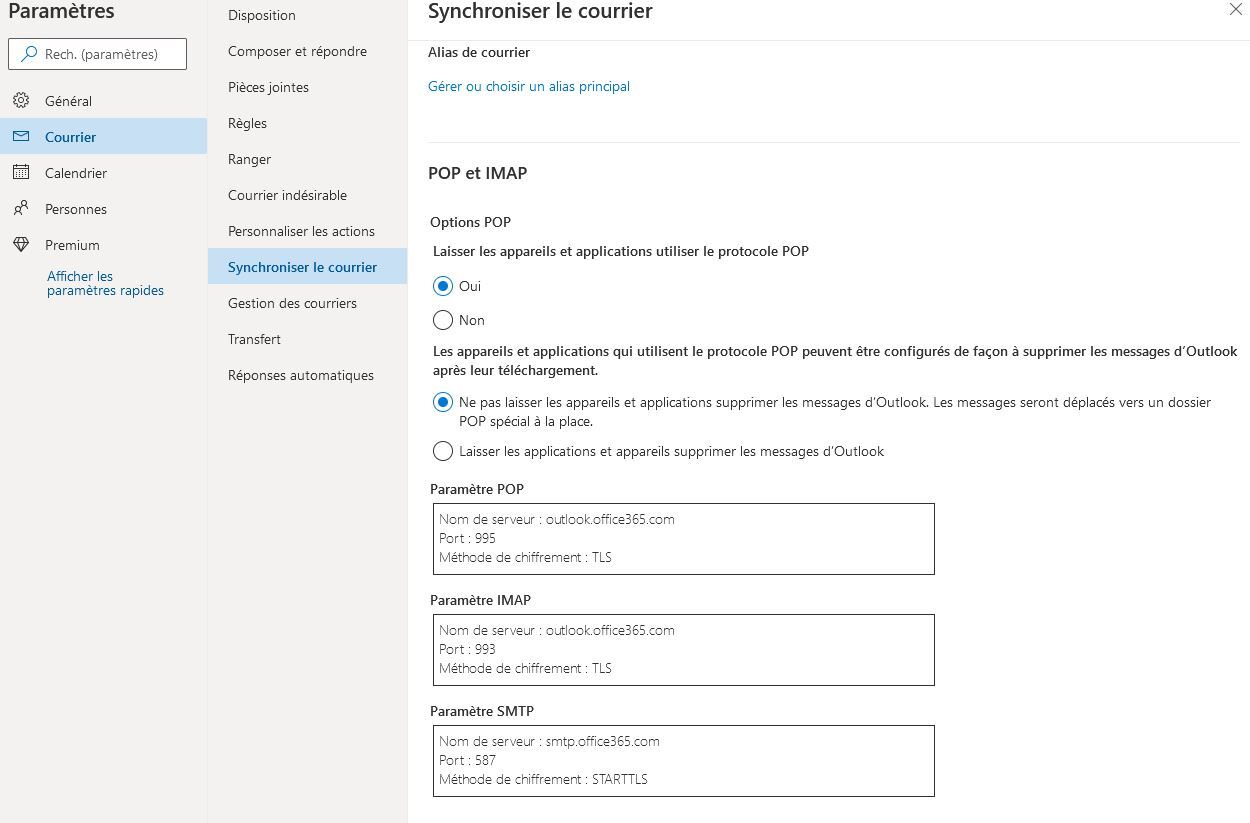Click the Personnes people icon
The width and height of the screenshot is (1250, 823).
(x=21, y=209)
